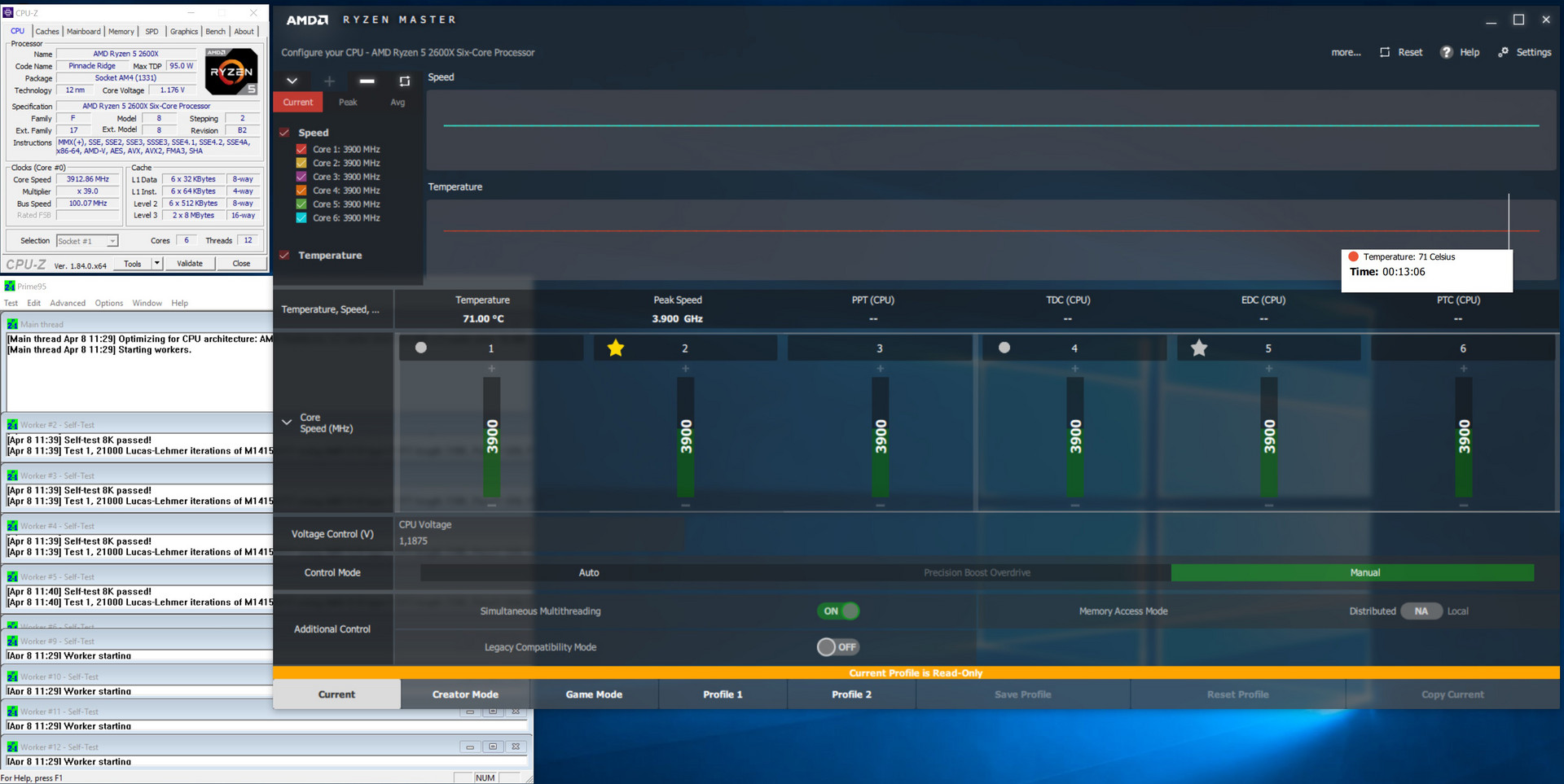This screenshot has height=784, width=1564.
Task: Click core 2 speed slider bar
Action: pyautogui.click(x=686, y=437)
